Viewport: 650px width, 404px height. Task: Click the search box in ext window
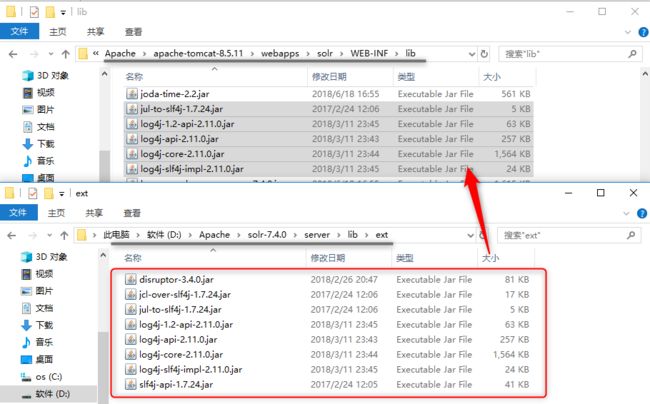(568, 235)
